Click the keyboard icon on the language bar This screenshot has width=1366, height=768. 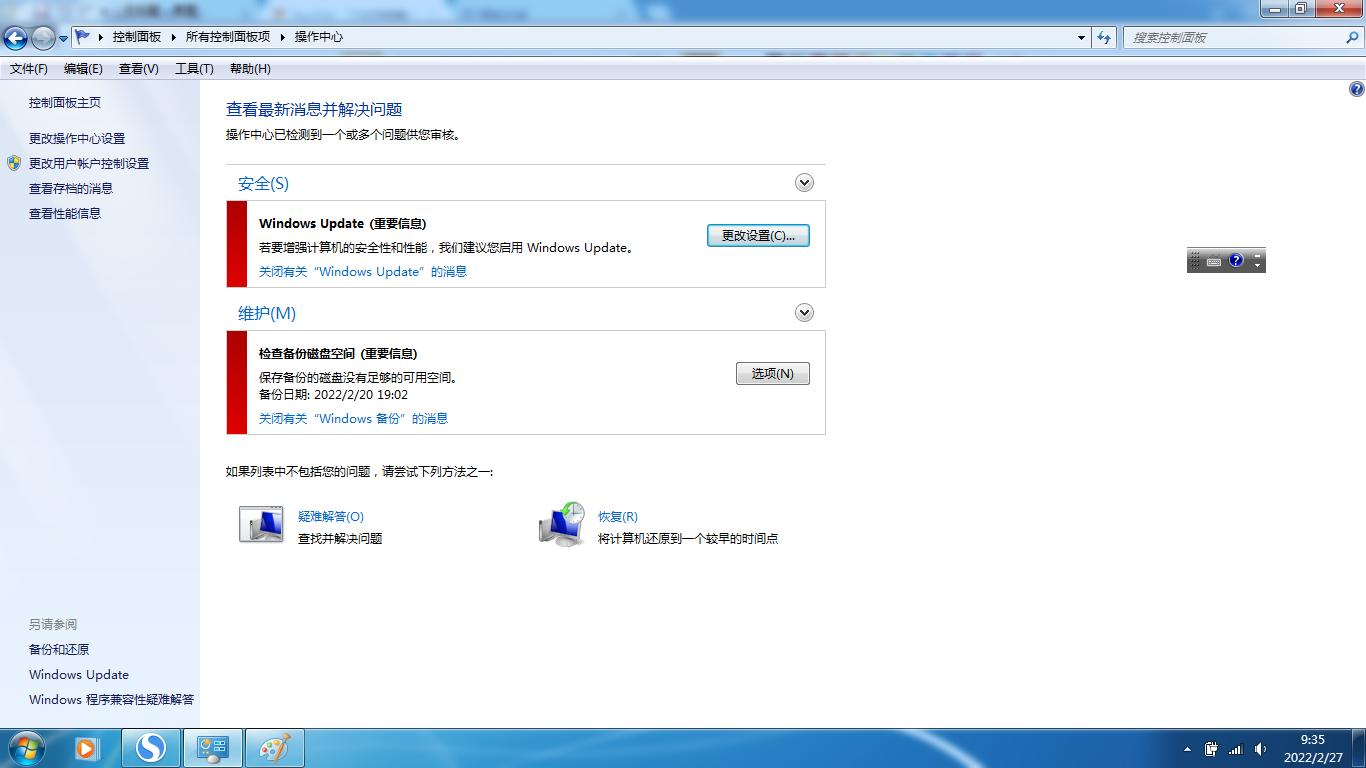1213,261
